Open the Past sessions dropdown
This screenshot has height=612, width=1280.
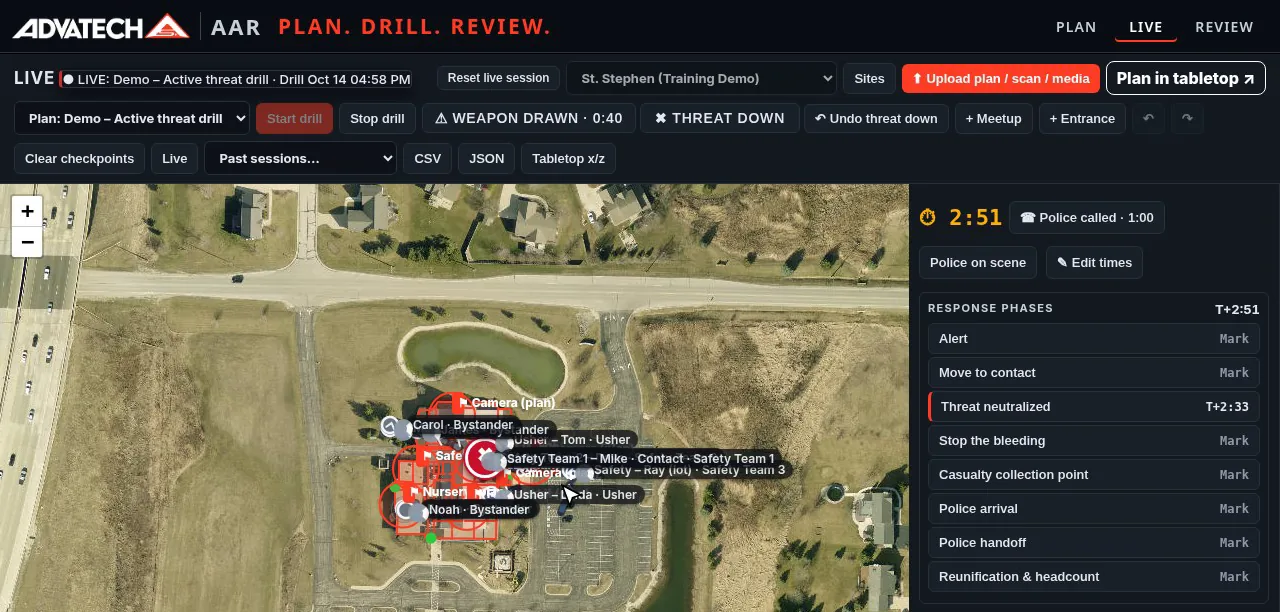pos(300,158)
